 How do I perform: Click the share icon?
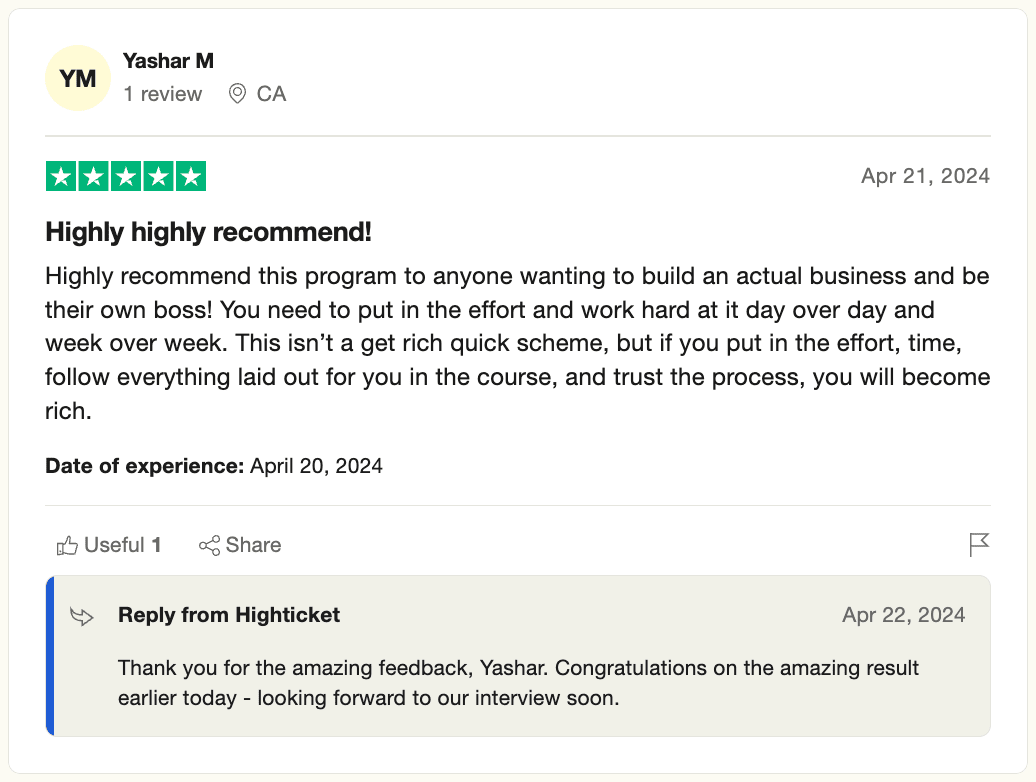pos(209,545)
